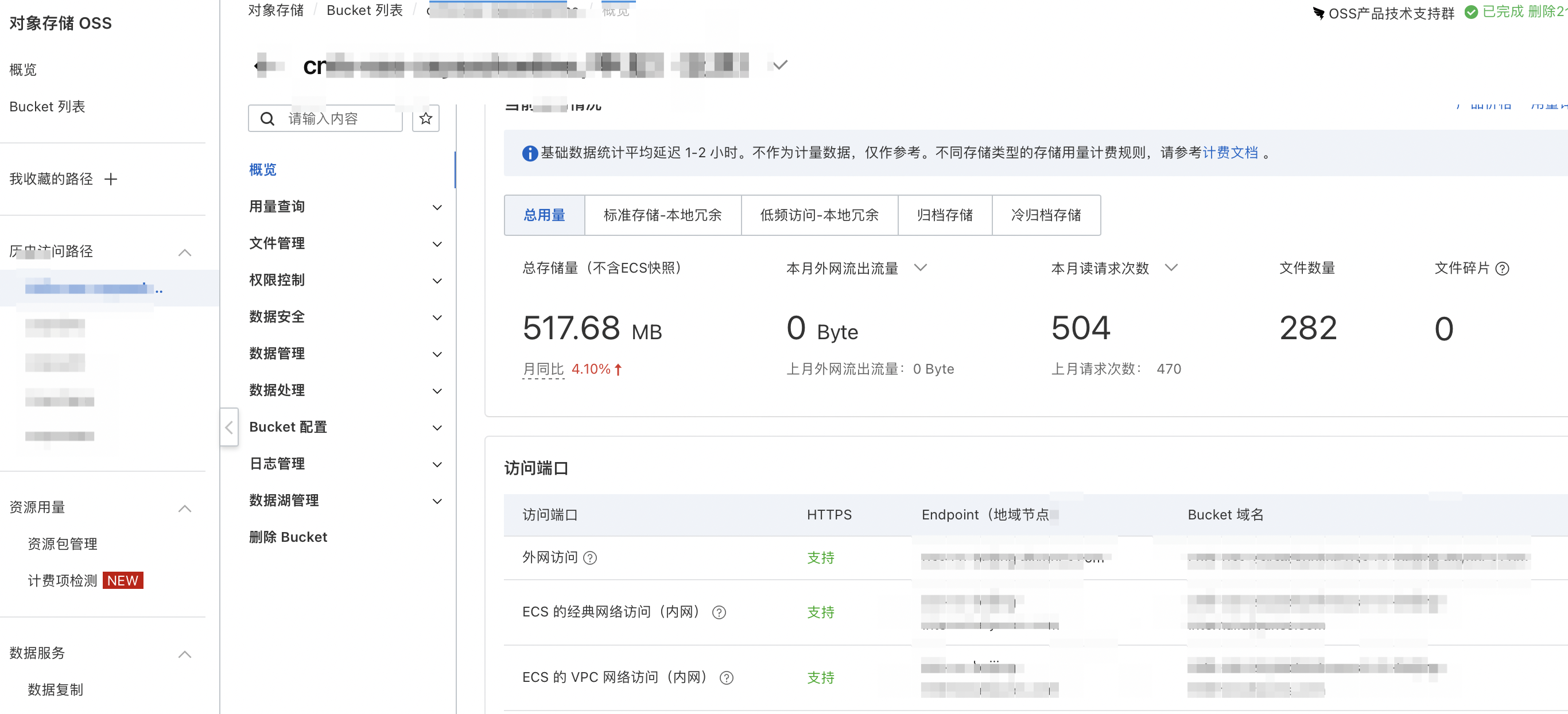The width and height of the screenshot is (1568, 714).
Task: Open 概览 in the OSS left sidebar
Action: [23, 69]
